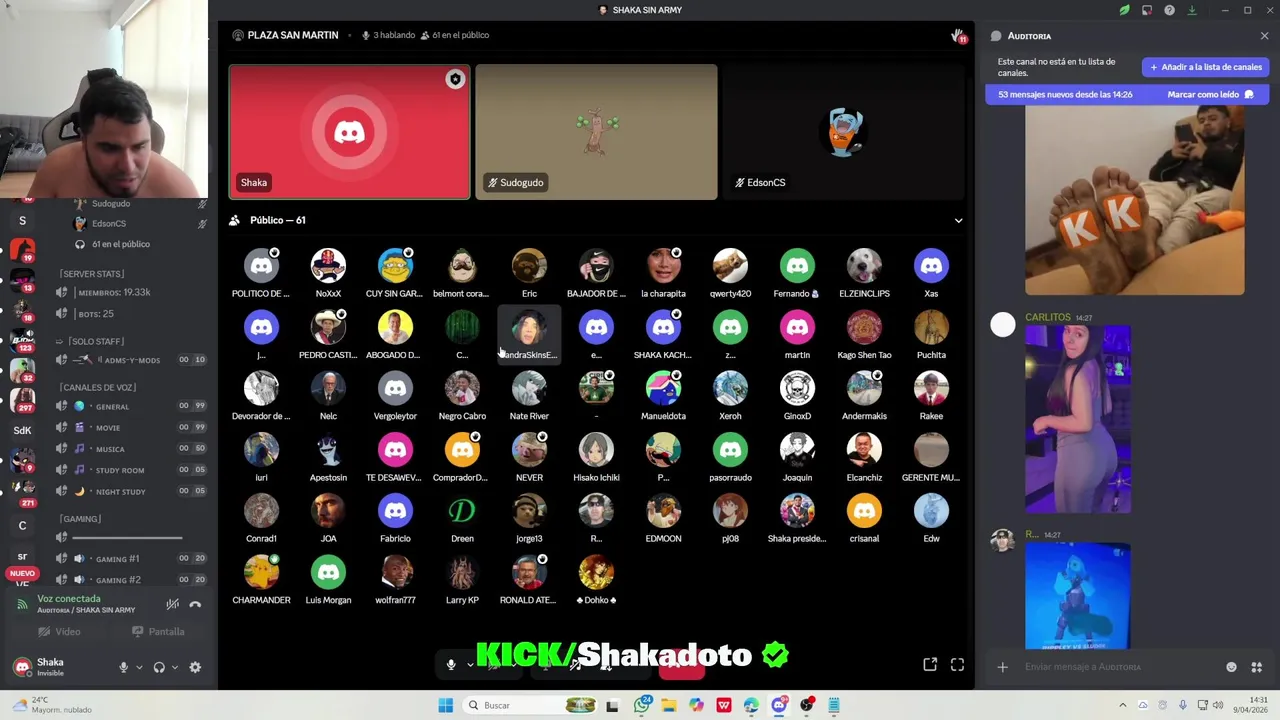Open apps launcher icon in chat input

pos(1257,667)
